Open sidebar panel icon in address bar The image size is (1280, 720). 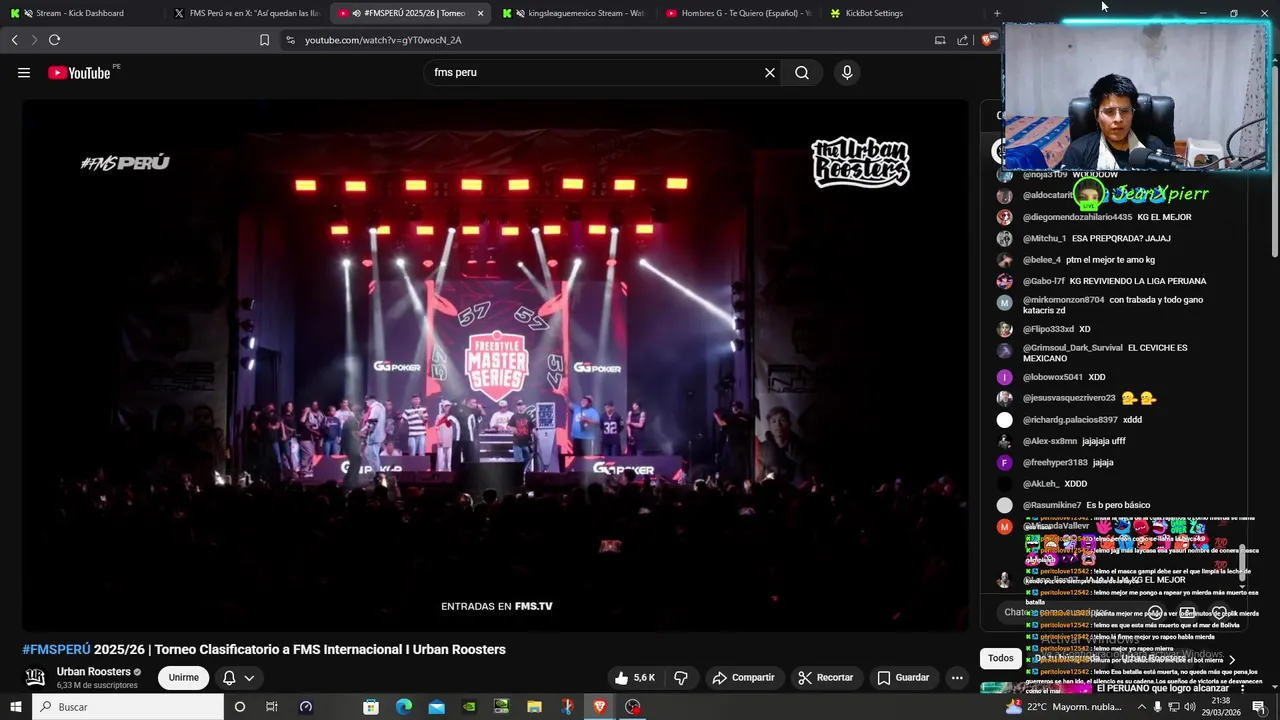pyautogui.click(x=940, y=40)
